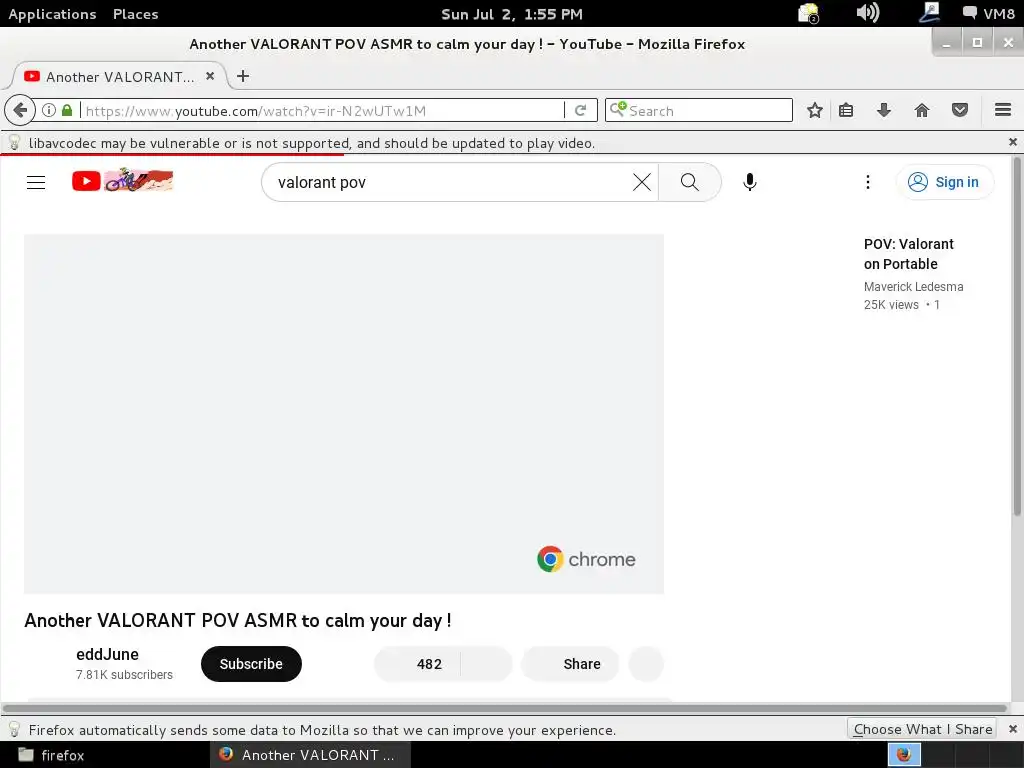The width and height of the screenshot is (1024, 768).
Task: Click the Share button
Action: pos(570,664)
